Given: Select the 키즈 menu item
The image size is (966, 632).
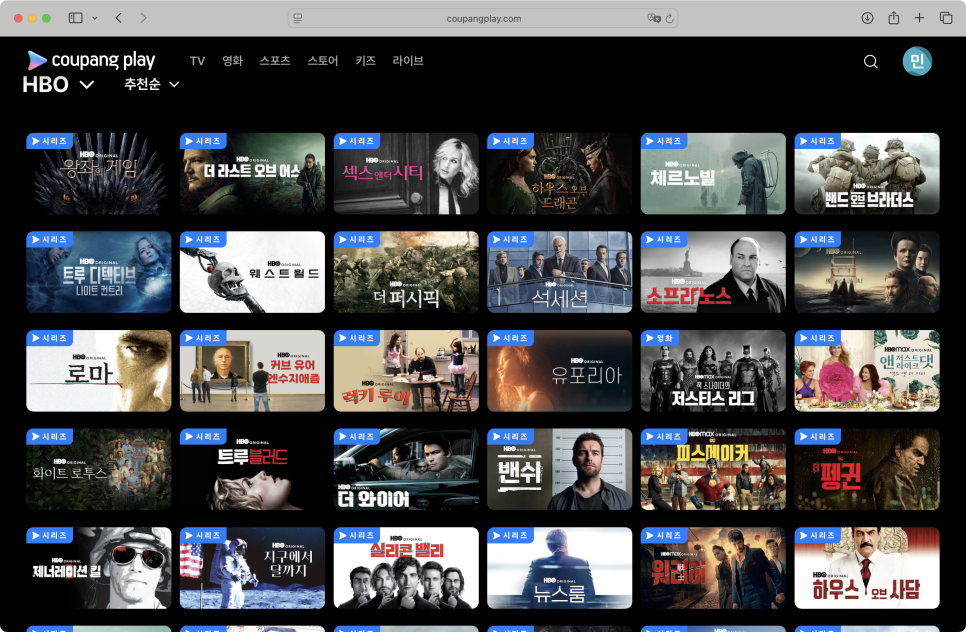Looking at the screenshot, I should 365,60.
